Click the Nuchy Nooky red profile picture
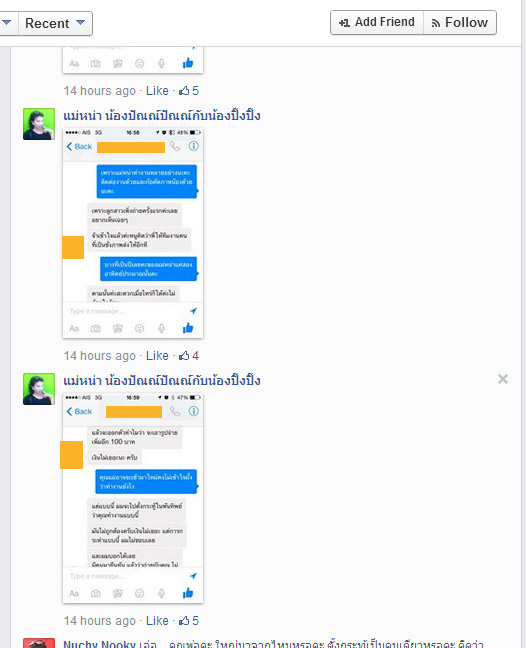 [39, 643]
